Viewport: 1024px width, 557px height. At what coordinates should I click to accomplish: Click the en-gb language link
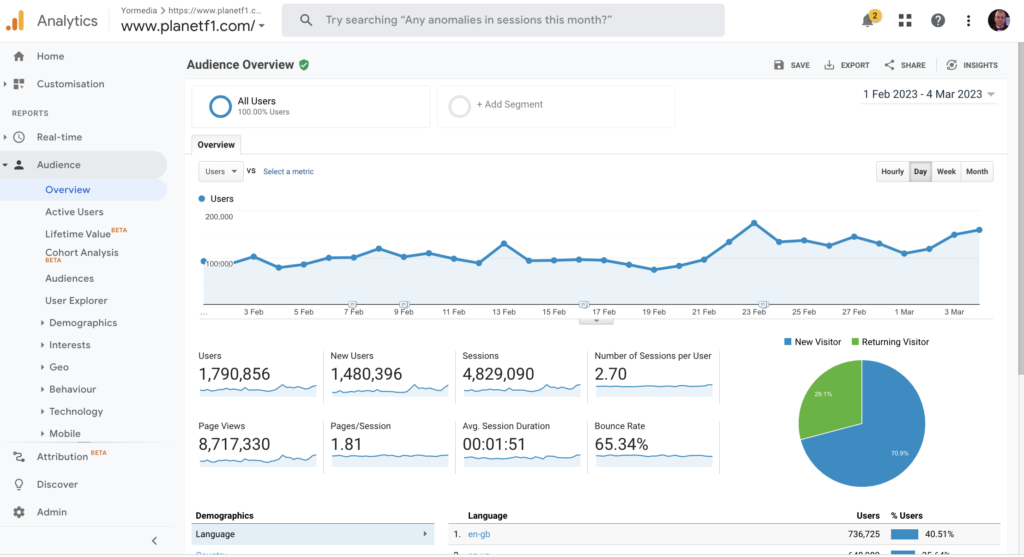point(479,534)
